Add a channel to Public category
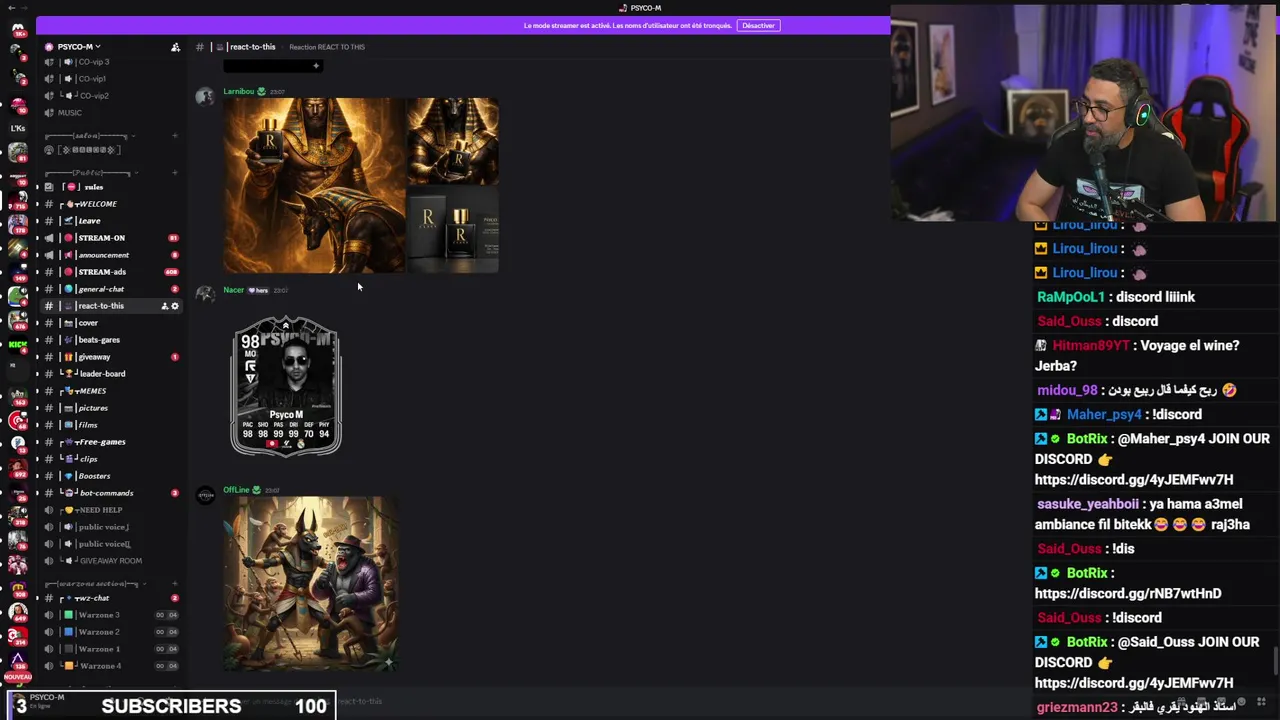Screen dimensions: 1280x720 (x=175, y=172)
